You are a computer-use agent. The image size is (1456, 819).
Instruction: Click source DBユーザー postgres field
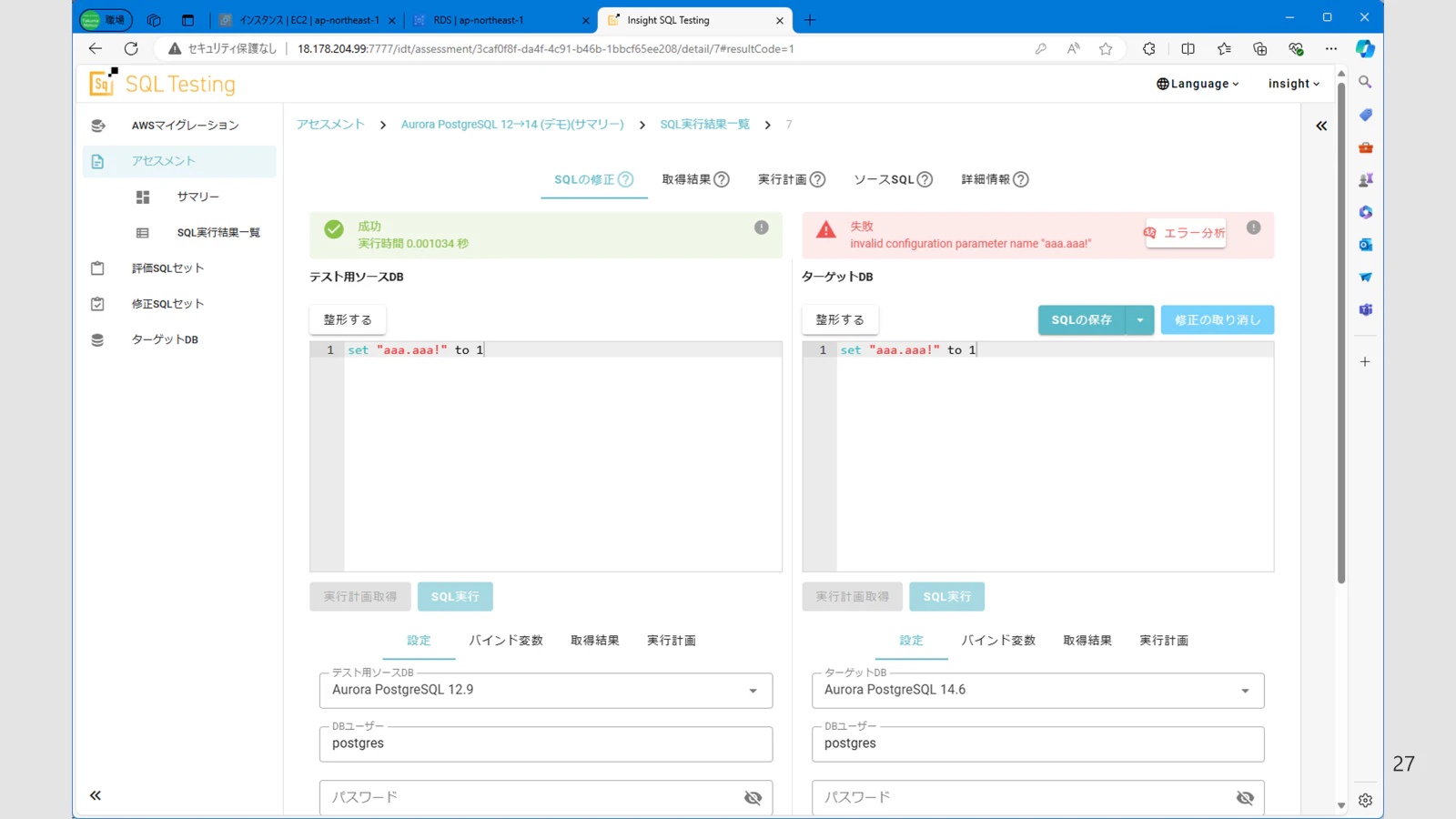tap(546, 744)
